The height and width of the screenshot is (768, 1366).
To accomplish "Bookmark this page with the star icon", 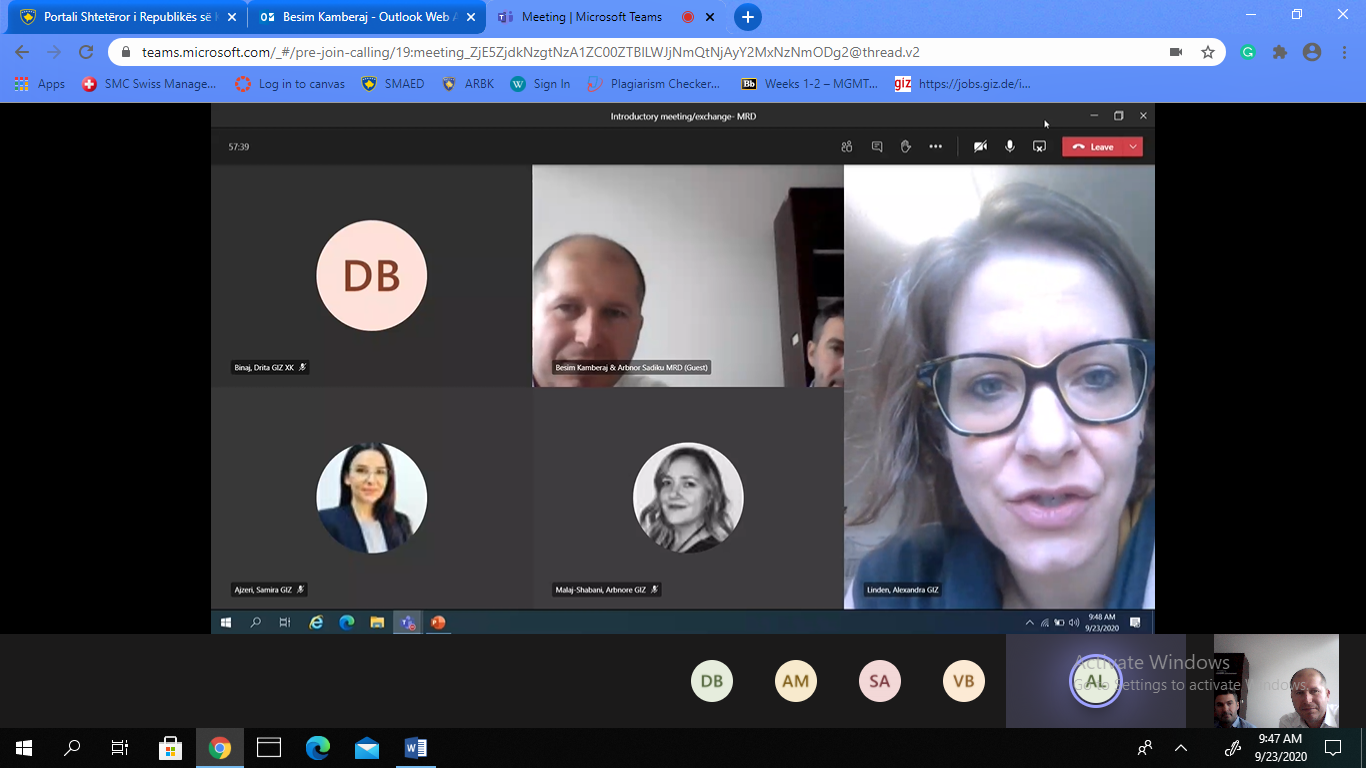I will 1208,52.
